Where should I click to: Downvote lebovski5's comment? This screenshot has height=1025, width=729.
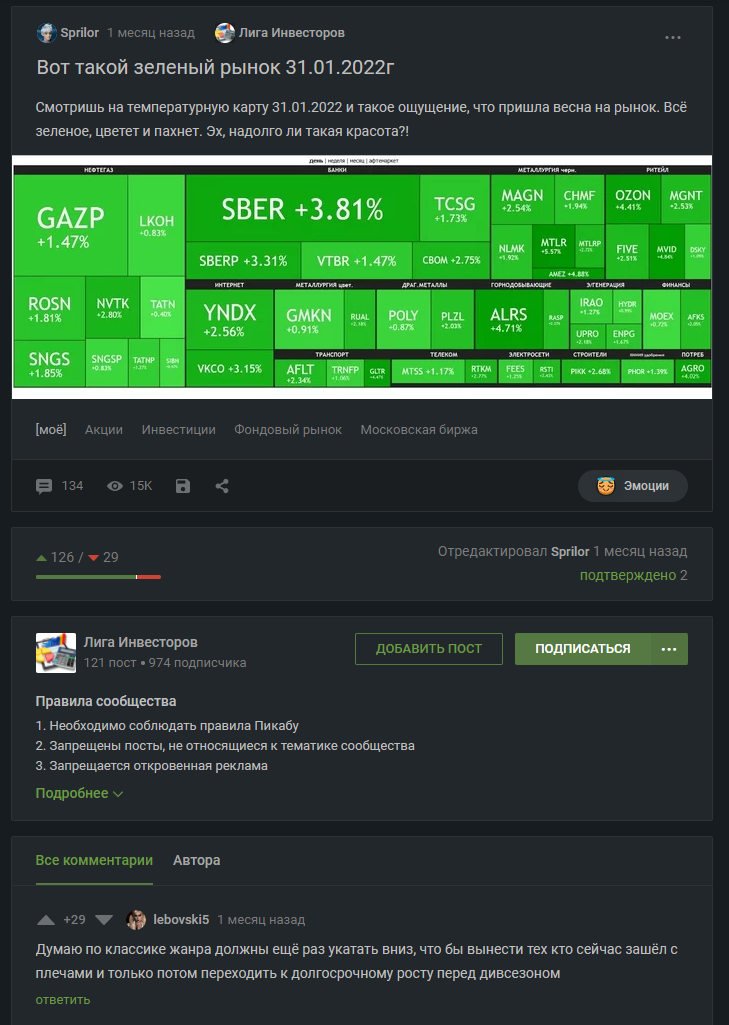tap(104, 920)
